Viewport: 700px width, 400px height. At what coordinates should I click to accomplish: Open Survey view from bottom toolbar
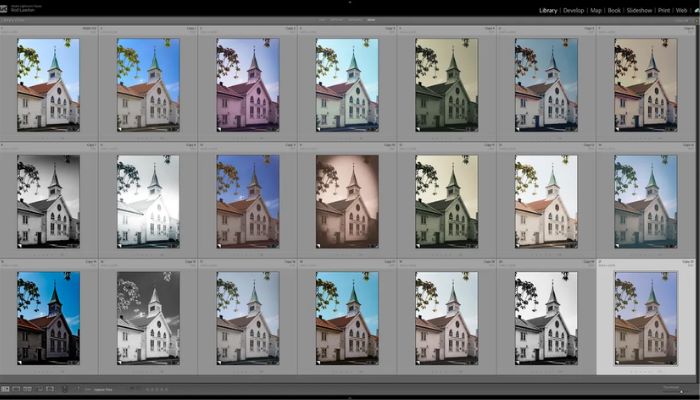(38, 388)
